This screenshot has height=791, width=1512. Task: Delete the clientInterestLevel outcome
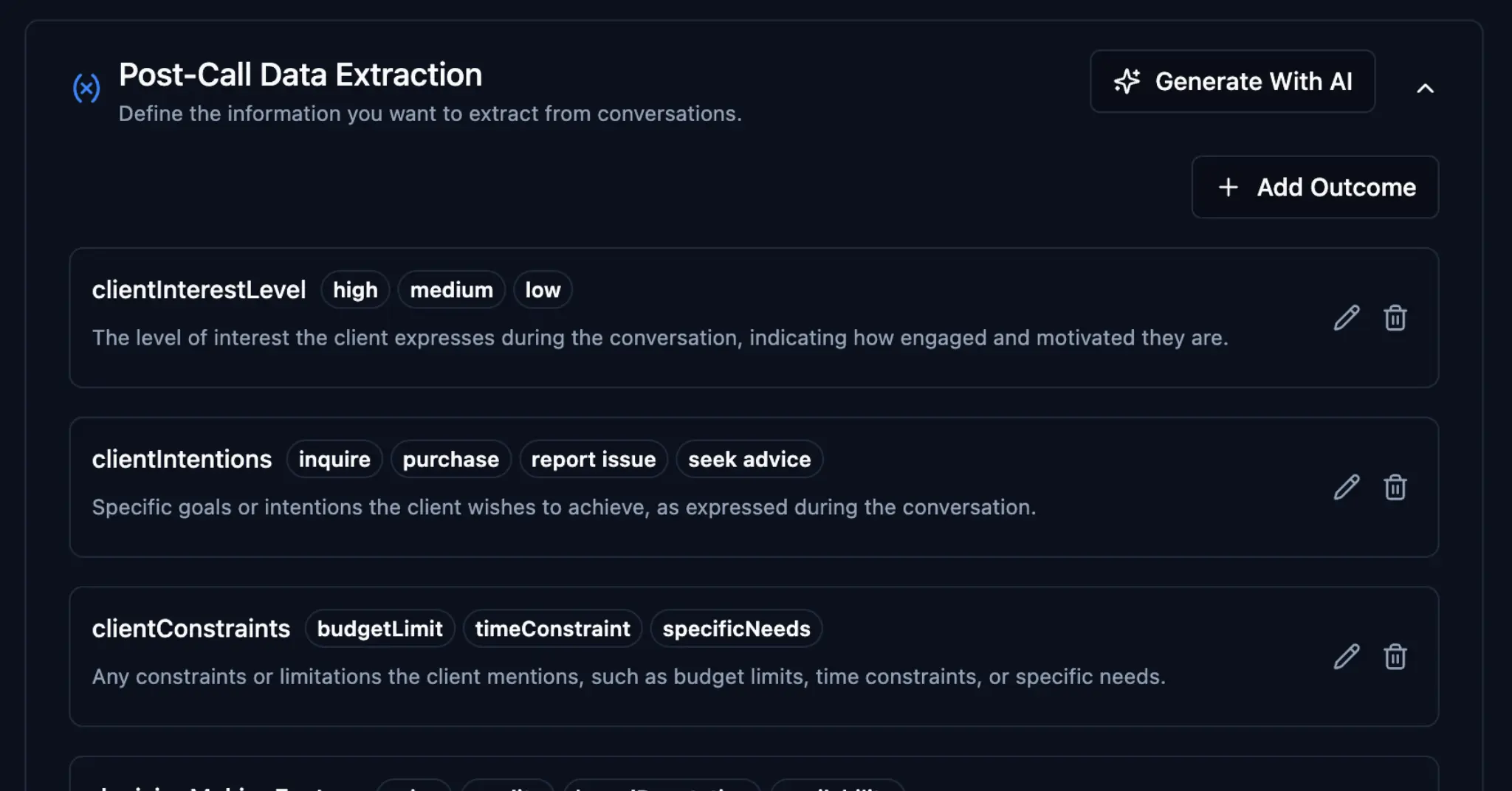click(1395, 318)
